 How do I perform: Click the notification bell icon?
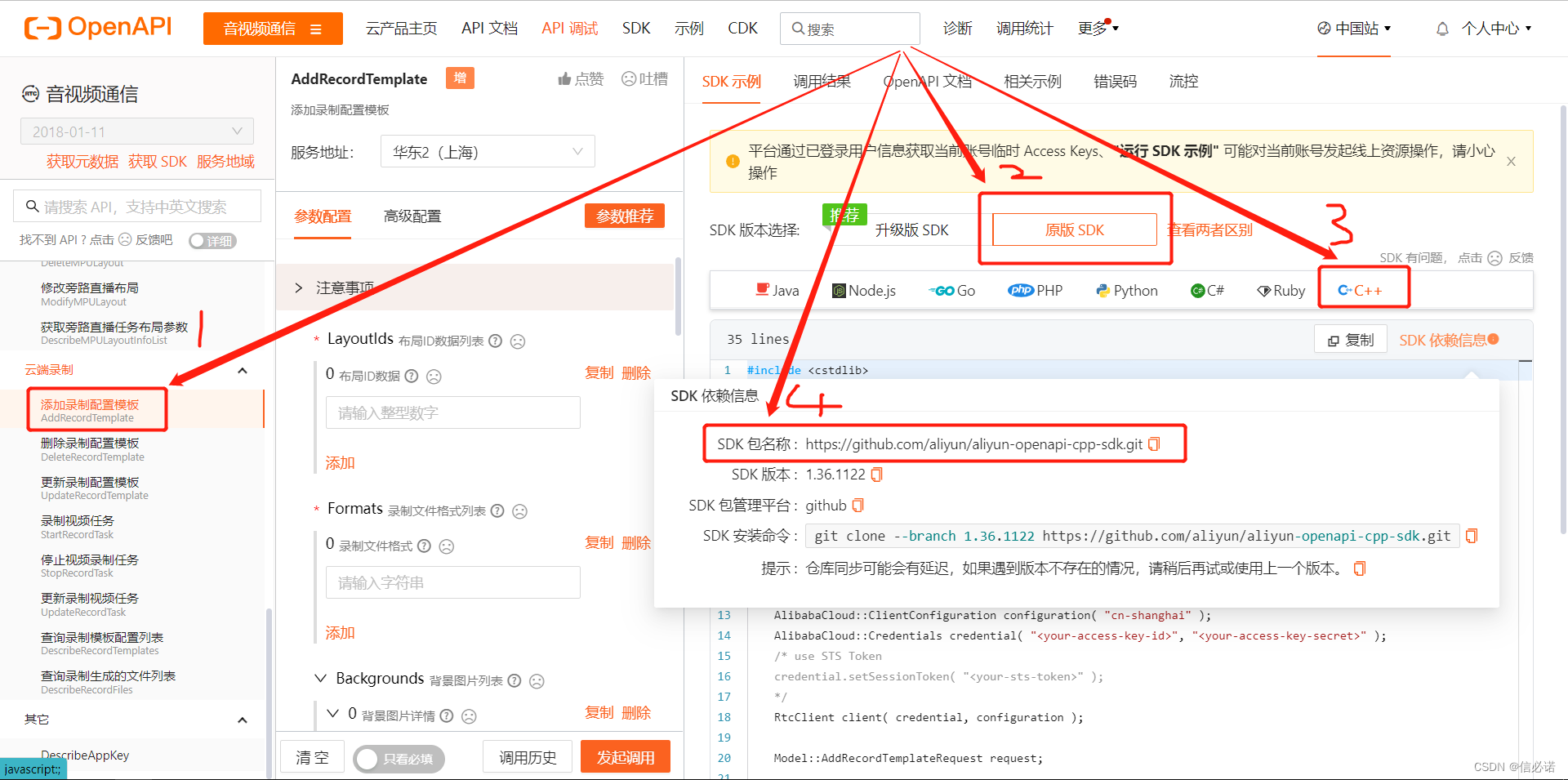pos(1441,27)
